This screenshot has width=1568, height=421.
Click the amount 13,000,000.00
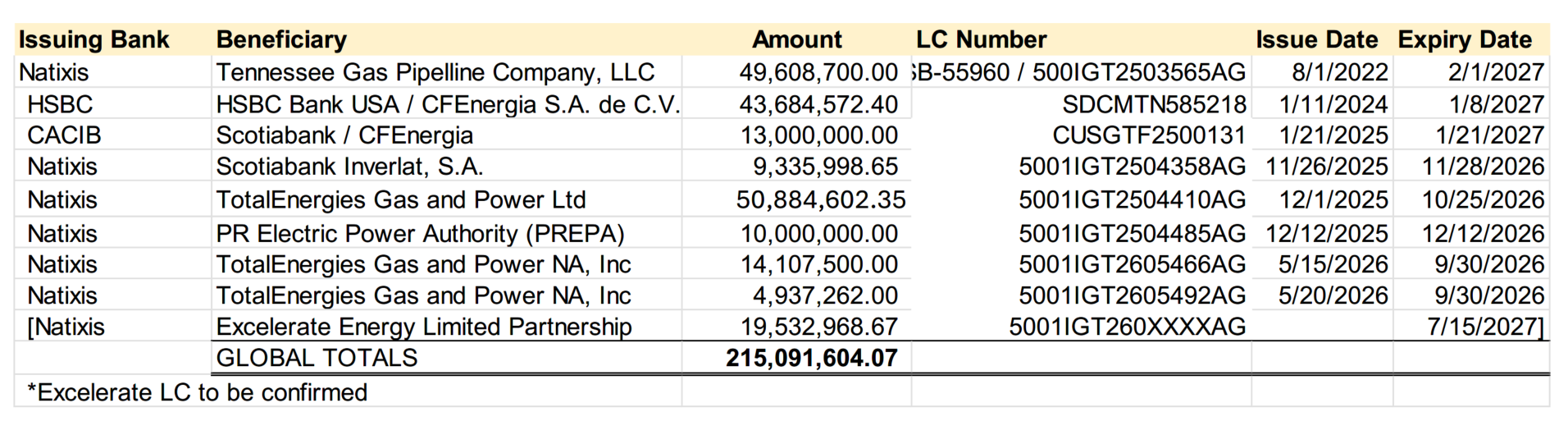[818, 135]
